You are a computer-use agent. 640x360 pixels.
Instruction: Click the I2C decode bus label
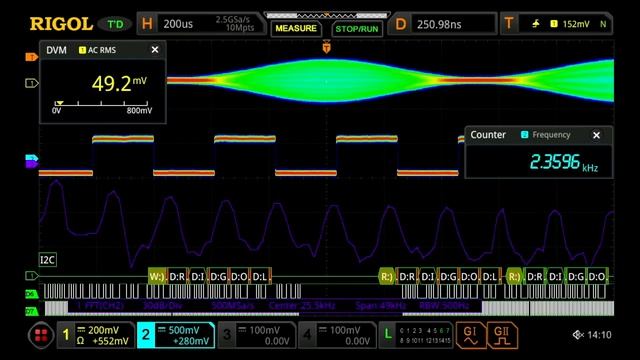point(48,260)
